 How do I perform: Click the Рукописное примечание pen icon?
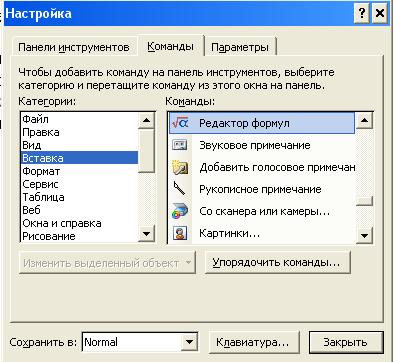click(180, 189)
